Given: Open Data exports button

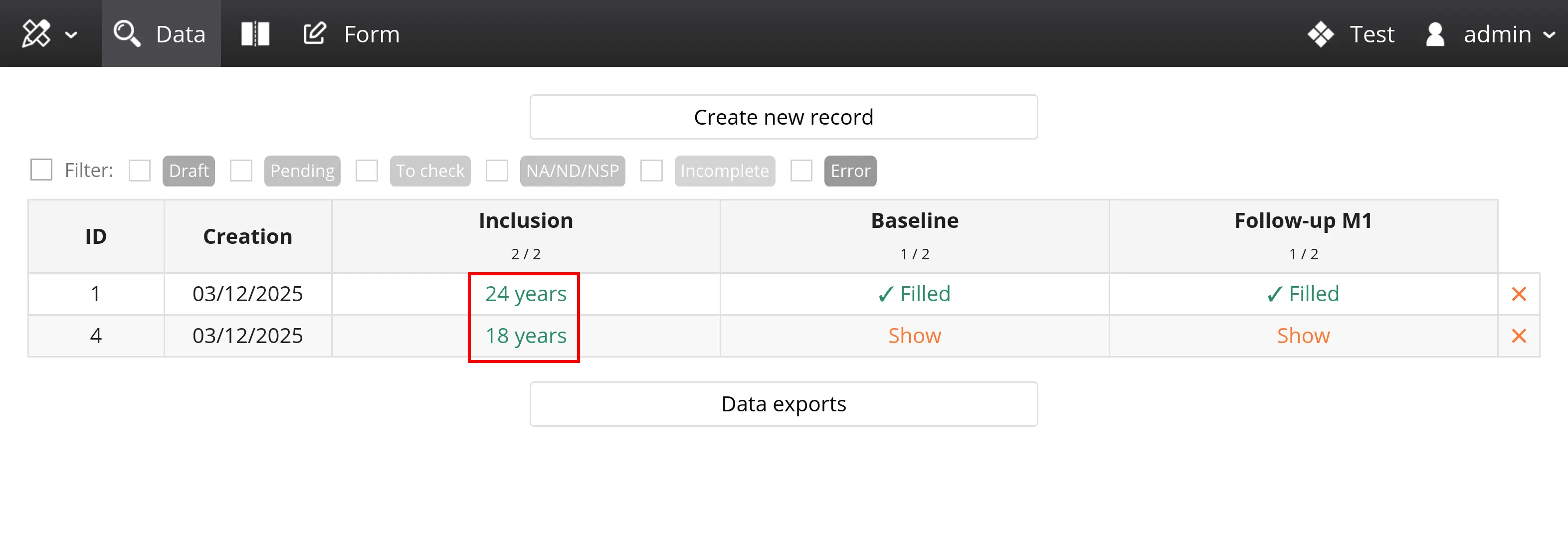Looking at the screenshot, I should click(x=784, y=404).
